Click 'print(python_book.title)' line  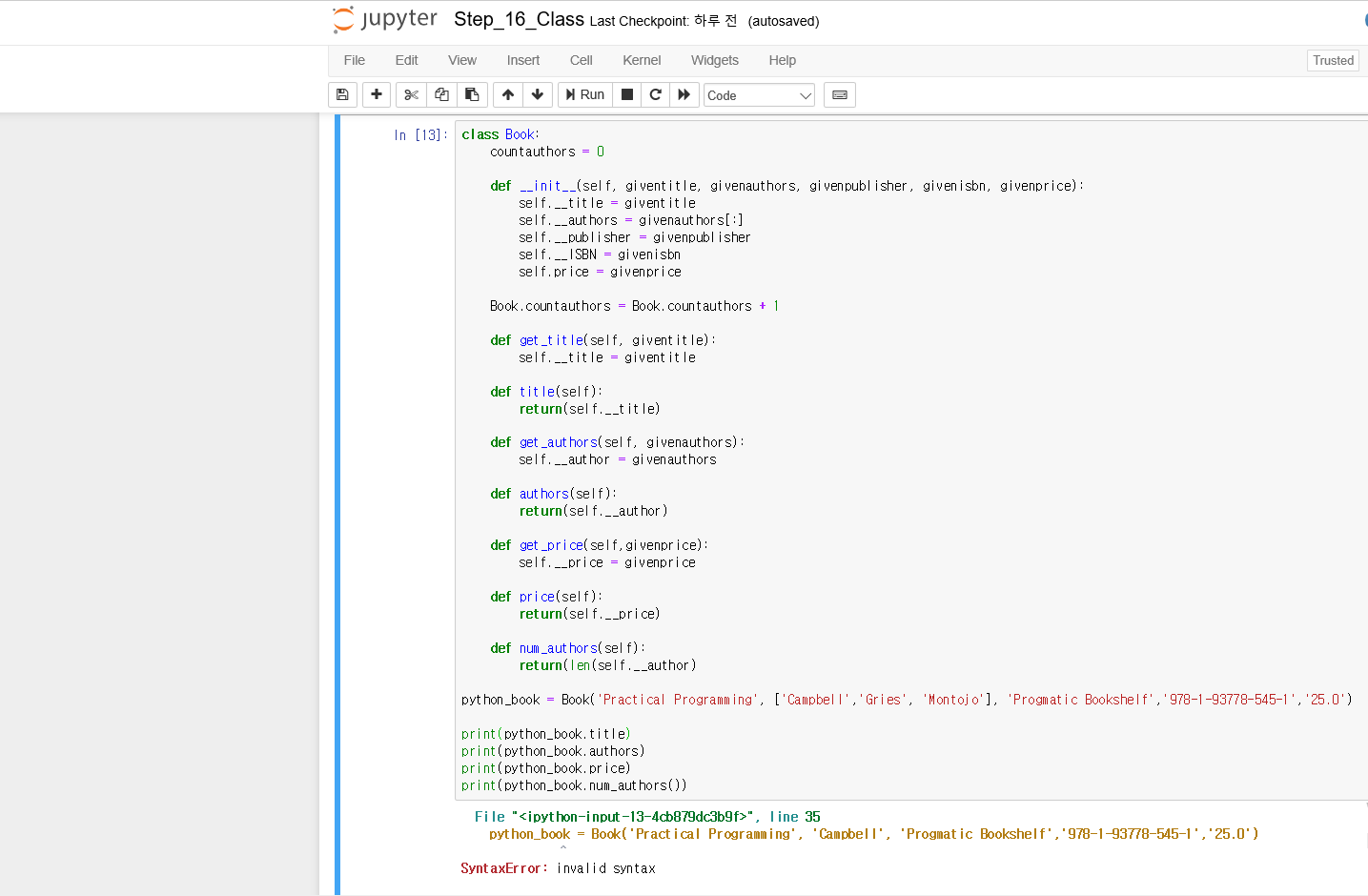(x=545, y=734)
